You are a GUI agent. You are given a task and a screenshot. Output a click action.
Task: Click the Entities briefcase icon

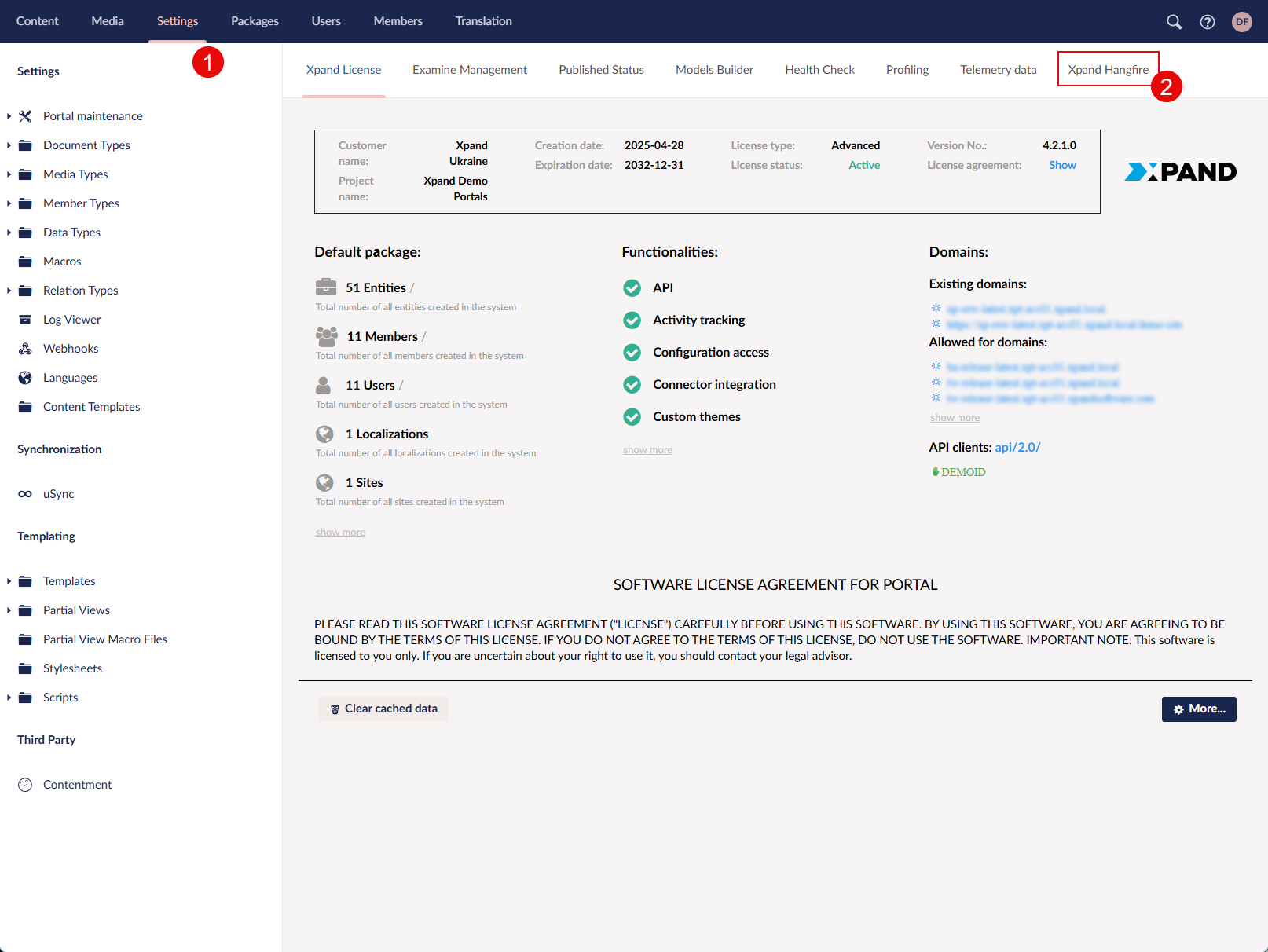tap(326, 287)
